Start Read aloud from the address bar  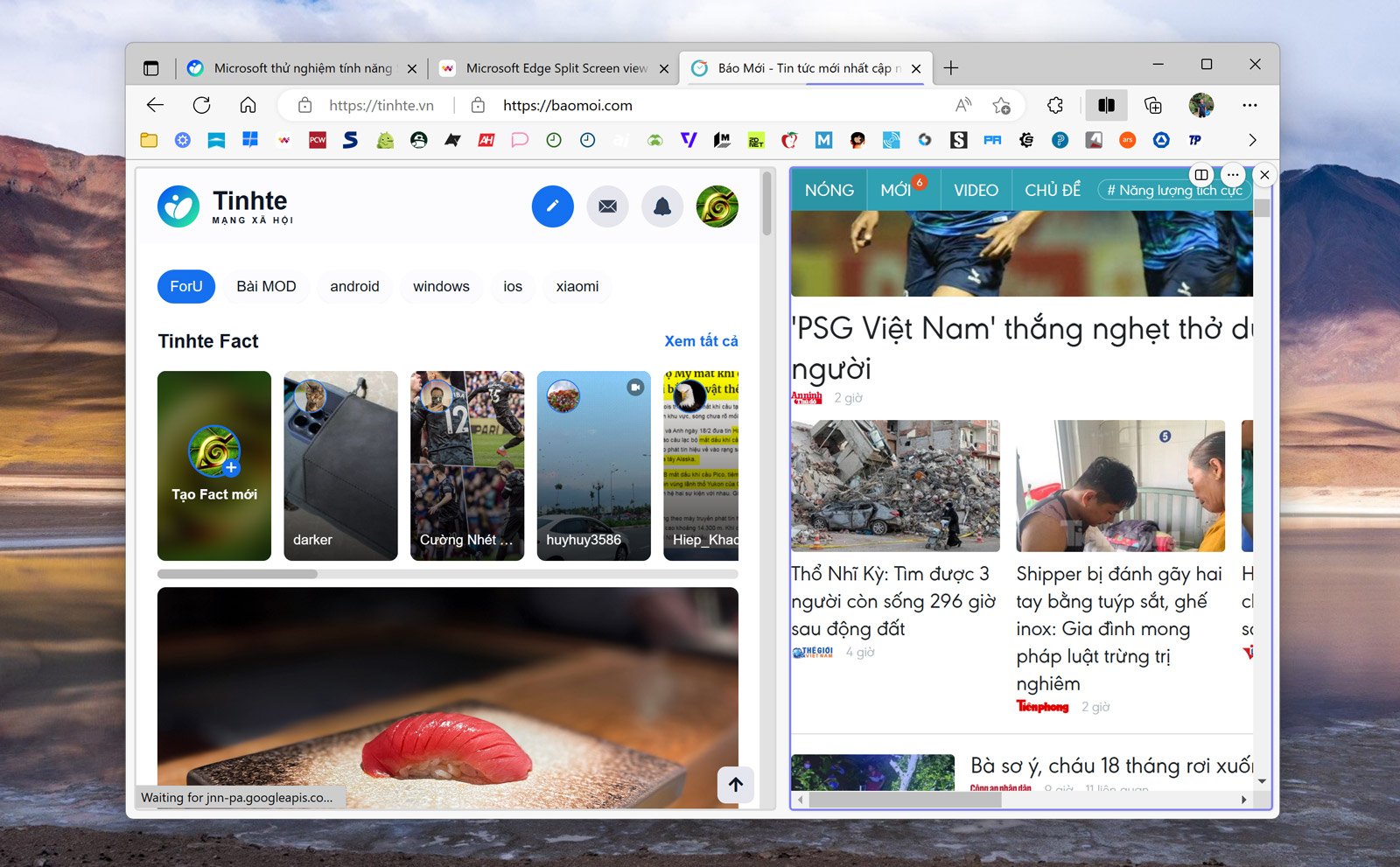tap(962, 105)
